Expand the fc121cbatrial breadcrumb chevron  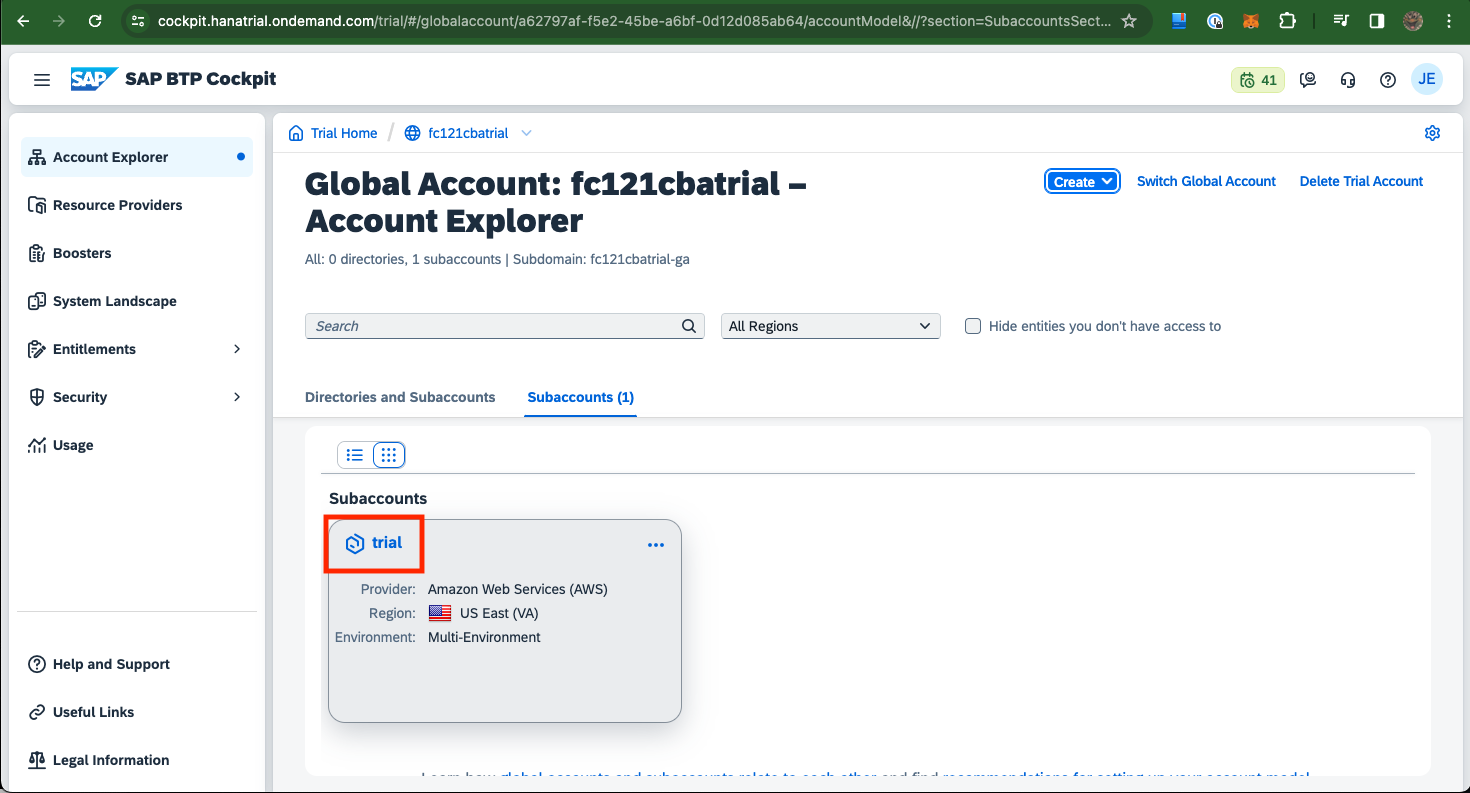[x=526, y=133]
